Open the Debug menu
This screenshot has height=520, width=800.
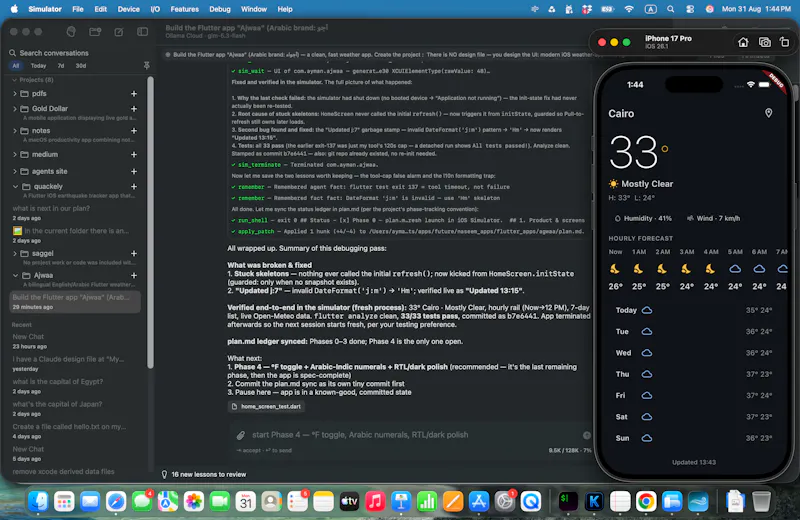pyautogui.click(x=220, y=9)
